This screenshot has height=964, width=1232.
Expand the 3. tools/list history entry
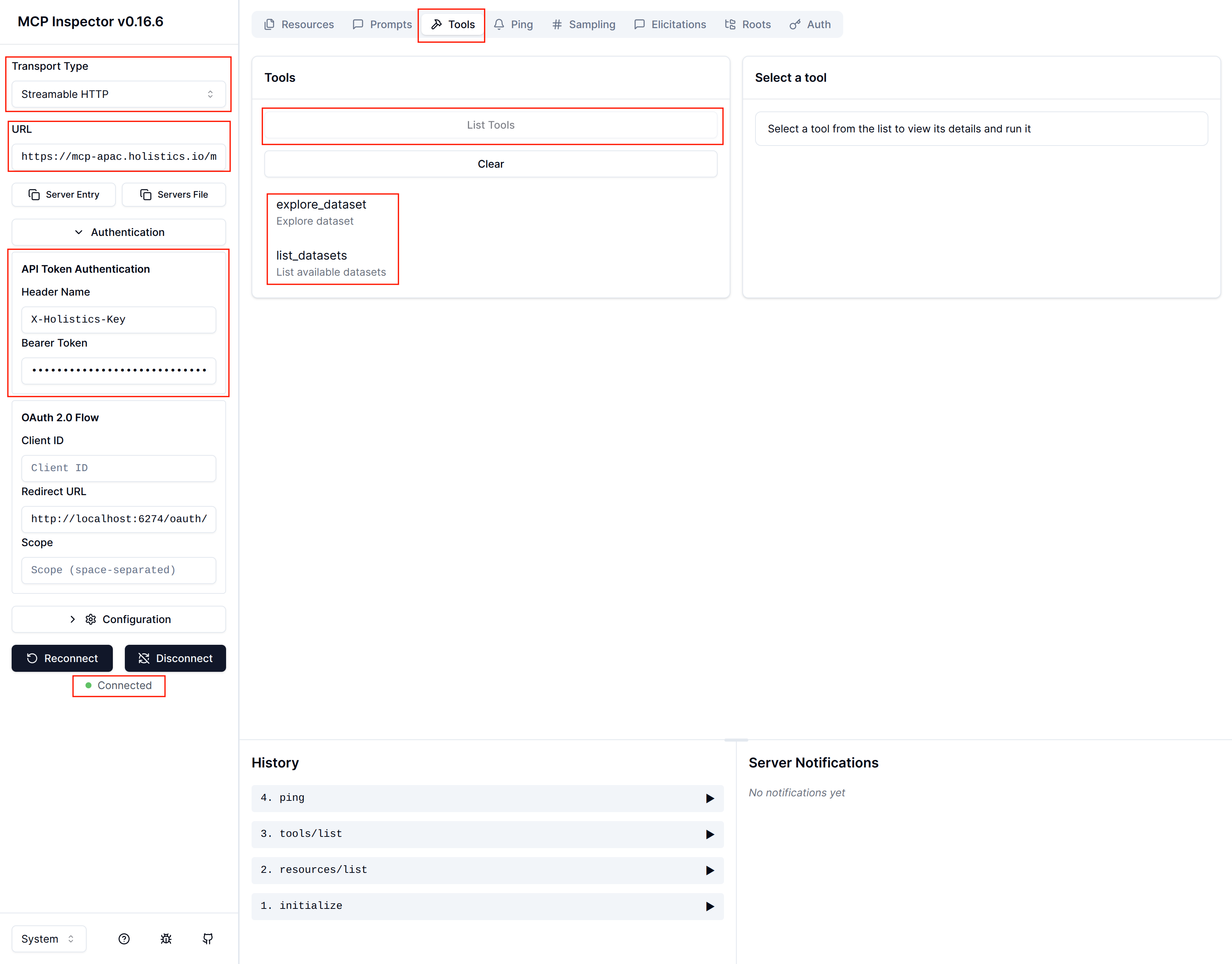[487, 834]
